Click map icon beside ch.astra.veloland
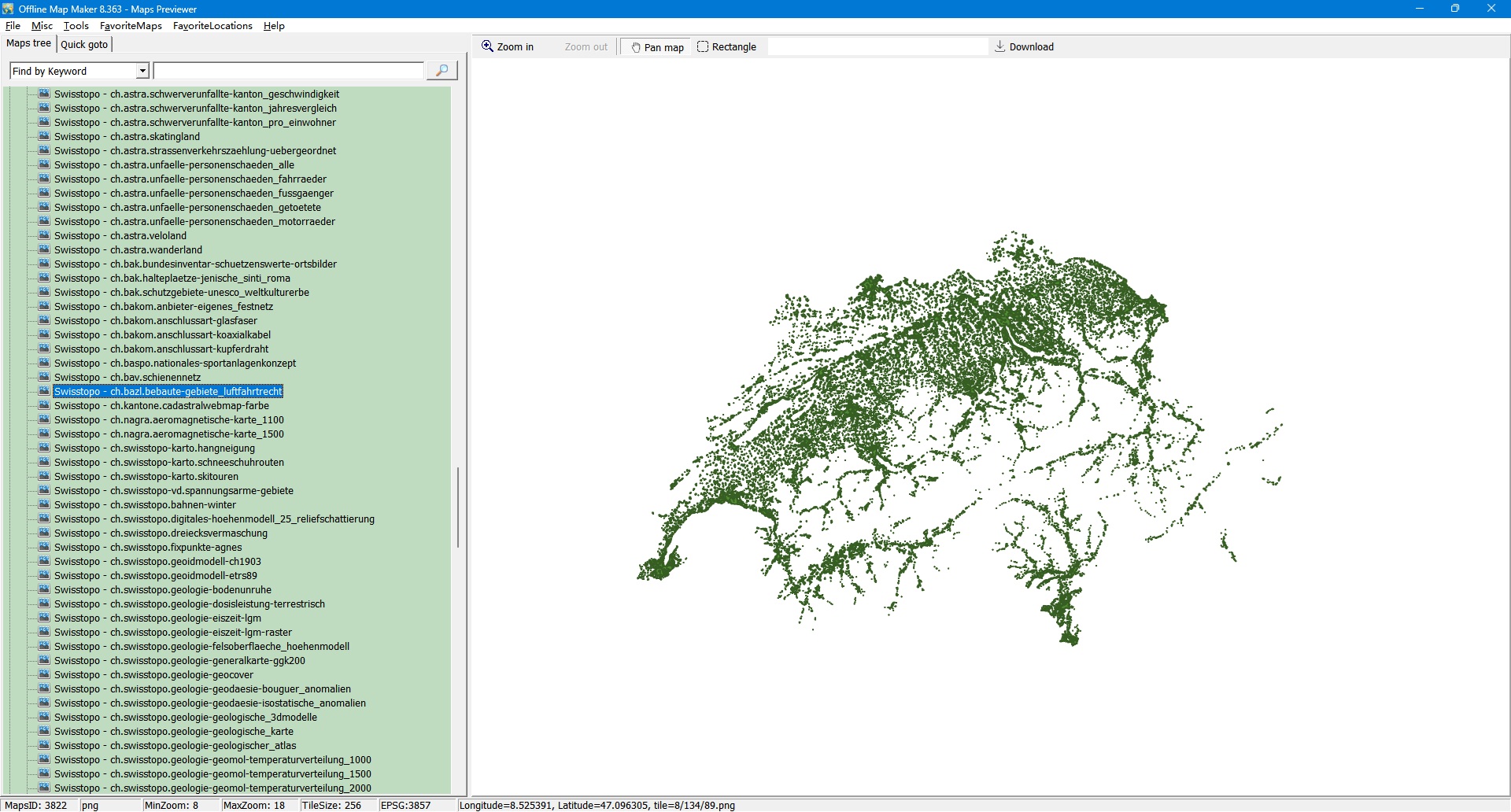This screenshot has width=1511, height=812. (45, 235)
